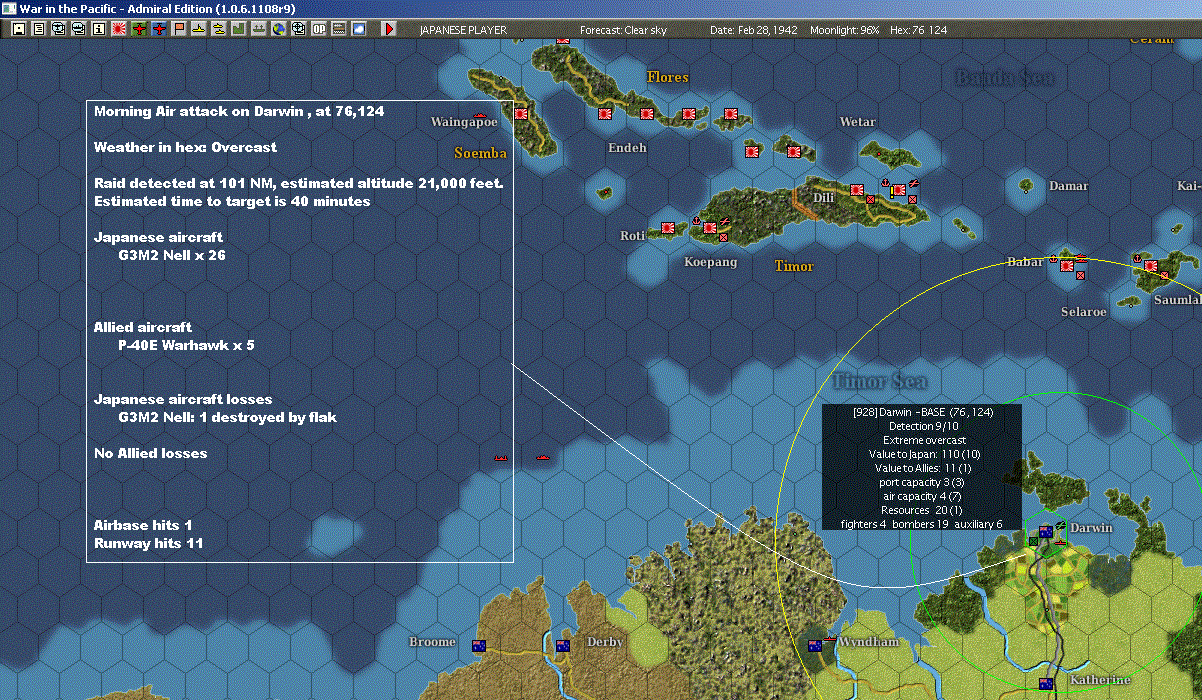Click the 'Raid detected at 101 NM' line
The height and width of the screenshot is (700, 1202).
(298, 183)
